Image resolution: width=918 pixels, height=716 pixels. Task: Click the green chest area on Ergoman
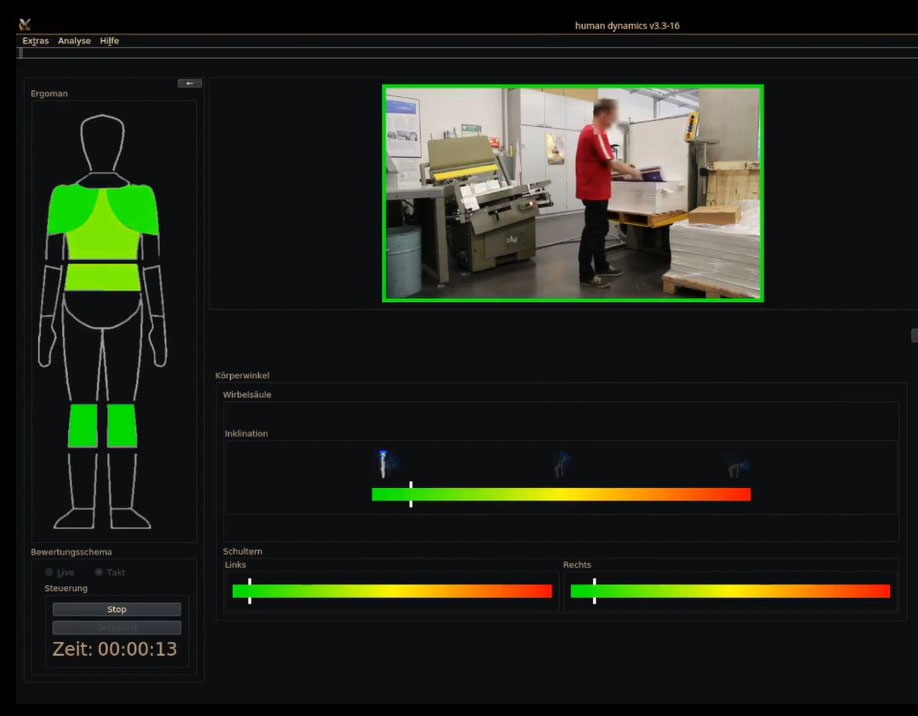point(102,226)
